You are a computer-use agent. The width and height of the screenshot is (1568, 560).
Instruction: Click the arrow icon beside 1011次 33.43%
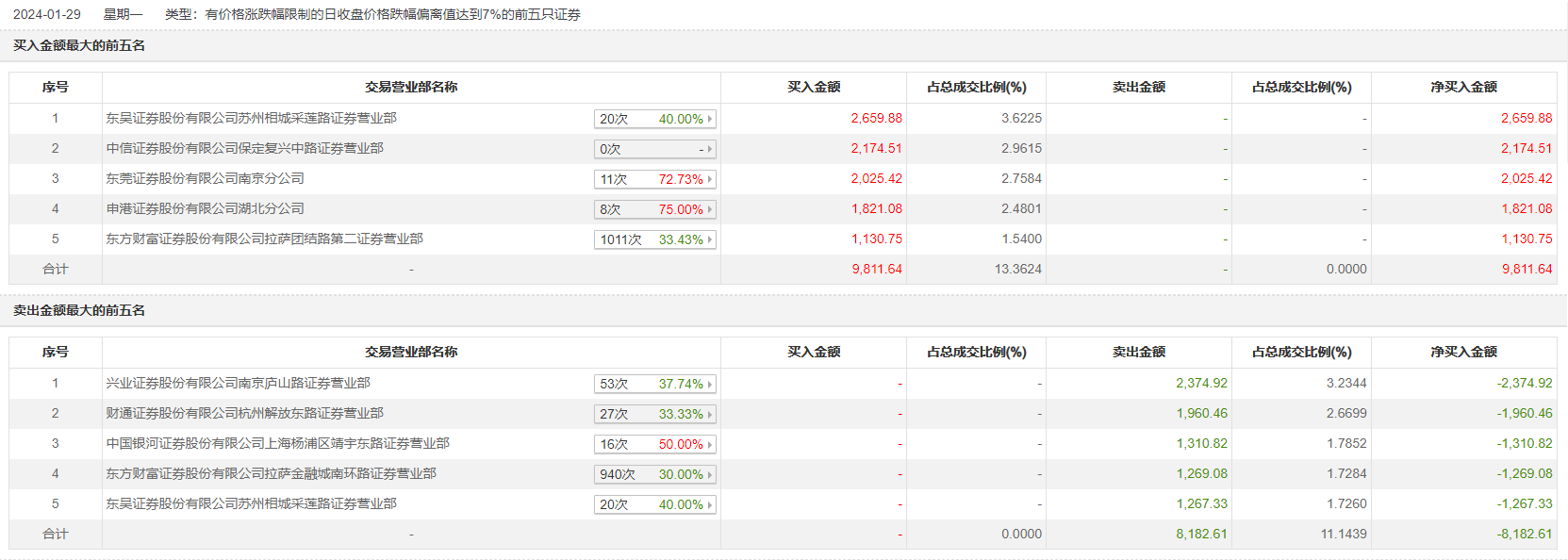710,239
